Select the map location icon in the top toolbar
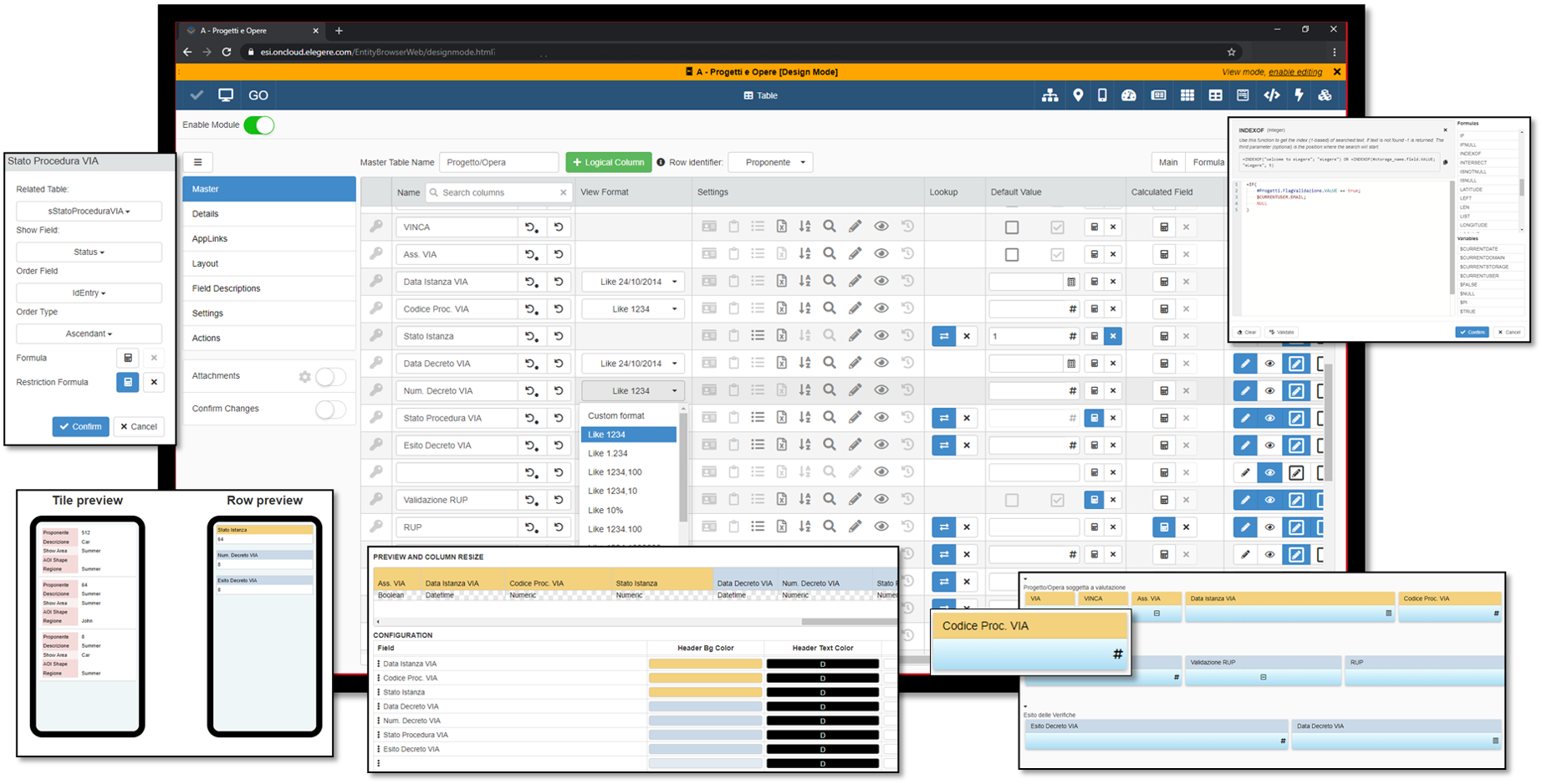Image resolution: width=1542 pixels, height=784 pixels. point(1078,95)
